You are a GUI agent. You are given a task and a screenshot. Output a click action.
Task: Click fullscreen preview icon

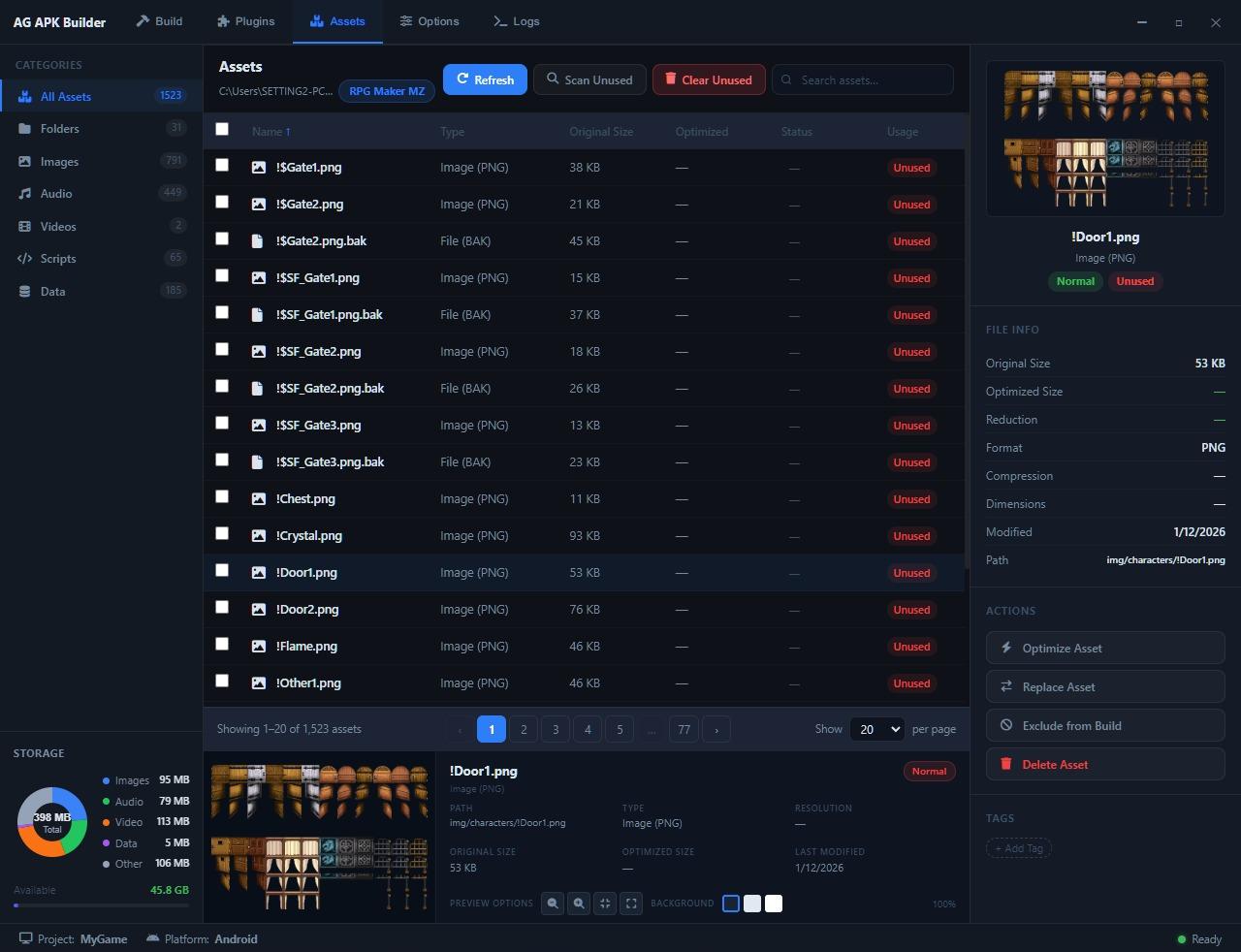pos(631,904)
